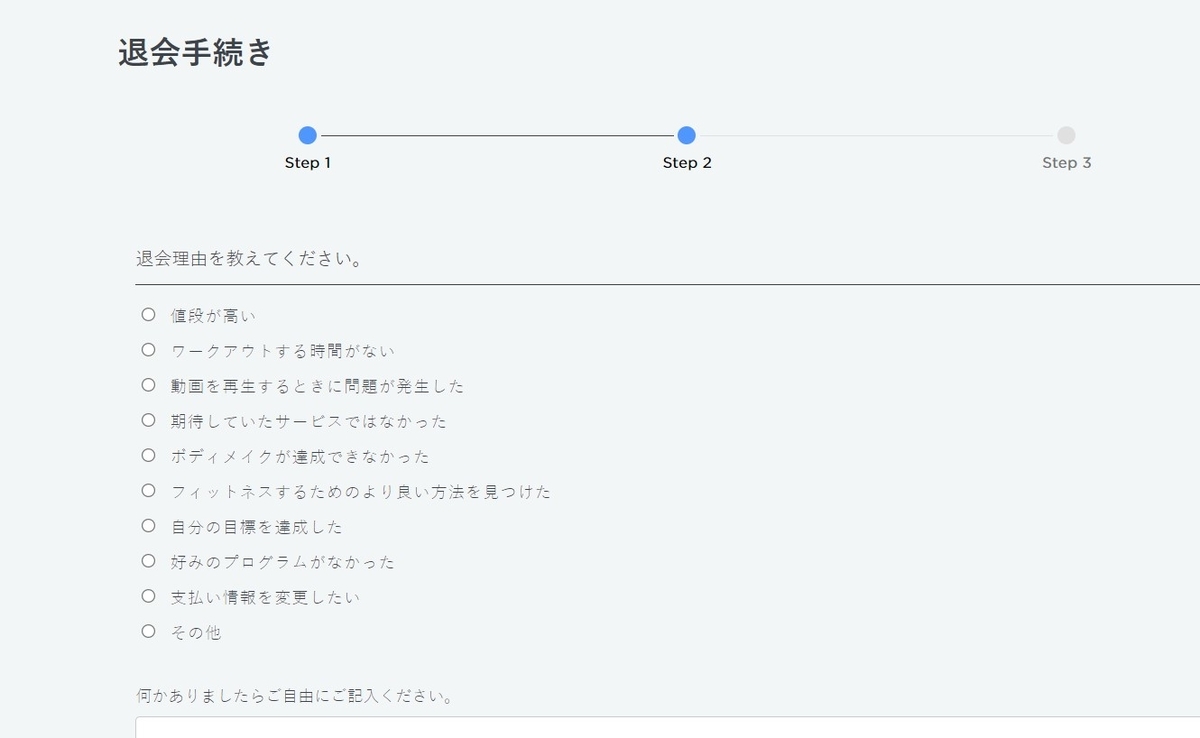Click the Step 2 label text
Image resolution: width=1200 pixels, height=738 pixels.
click(687, 163)
